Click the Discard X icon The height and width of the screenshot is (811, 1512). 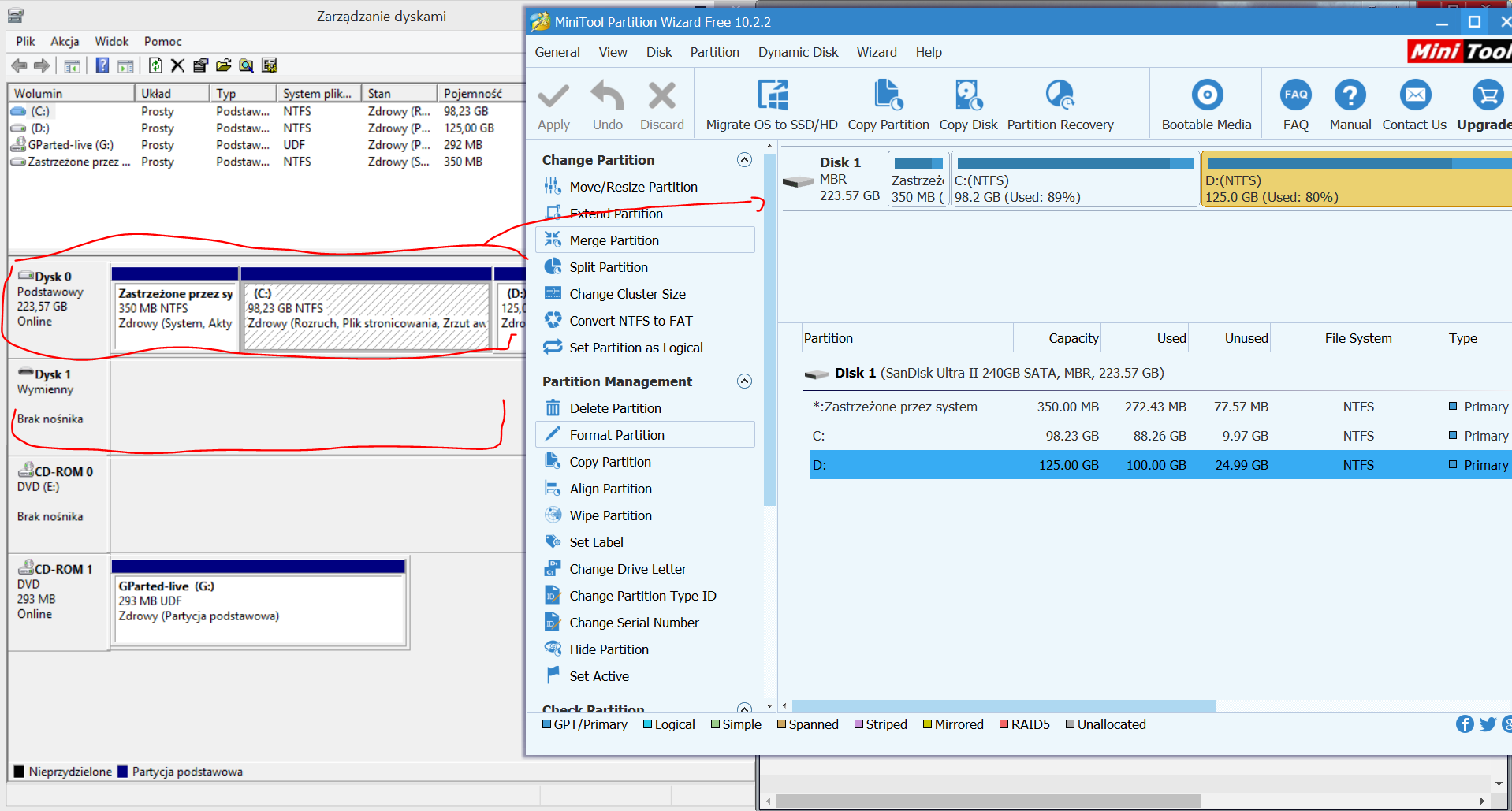click(661, 96)
